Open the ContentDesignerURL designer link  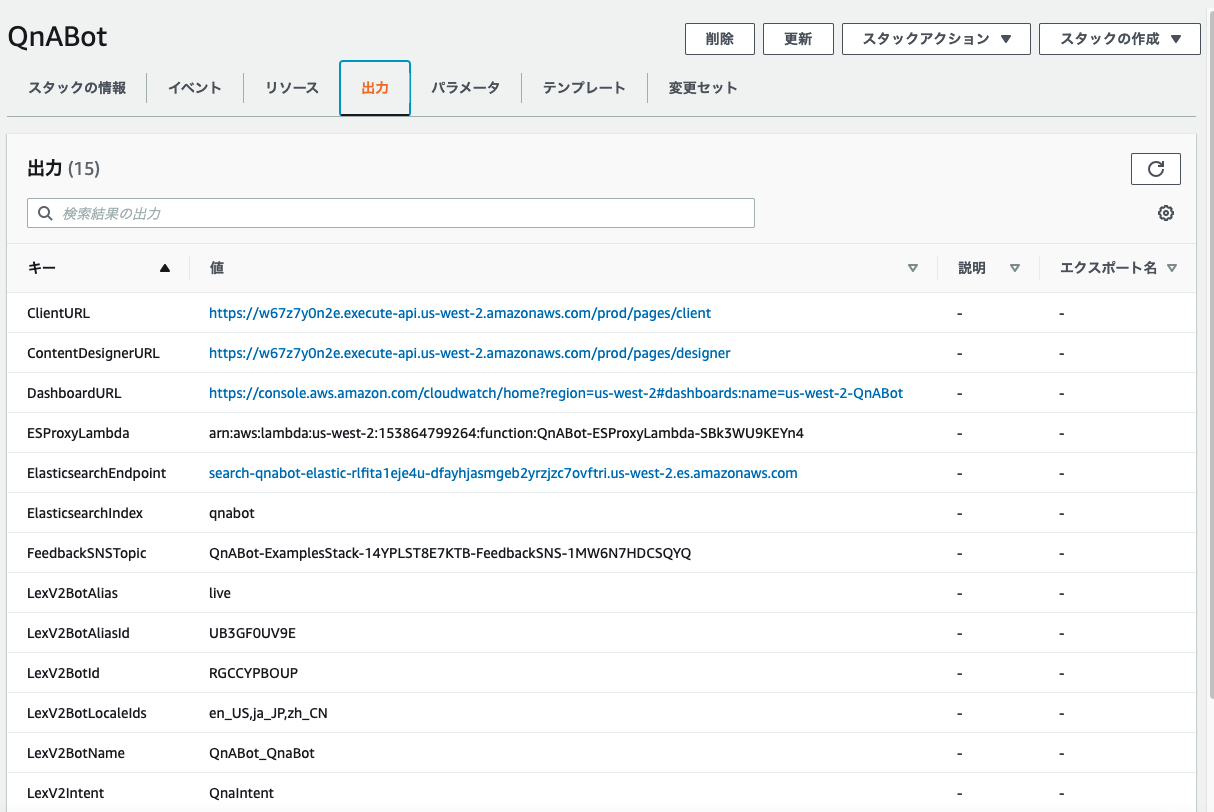(469, 353)
